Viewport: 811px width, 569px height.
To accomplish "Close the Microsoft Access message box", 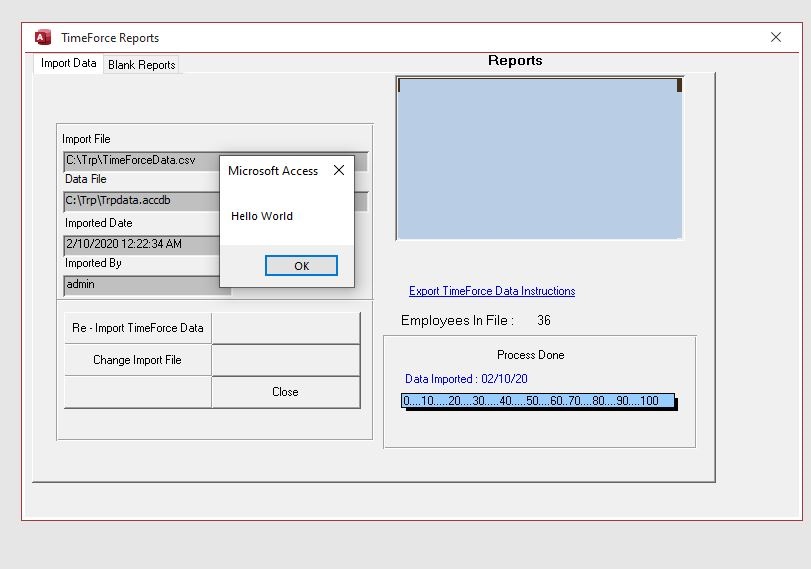I will [339, 170].
